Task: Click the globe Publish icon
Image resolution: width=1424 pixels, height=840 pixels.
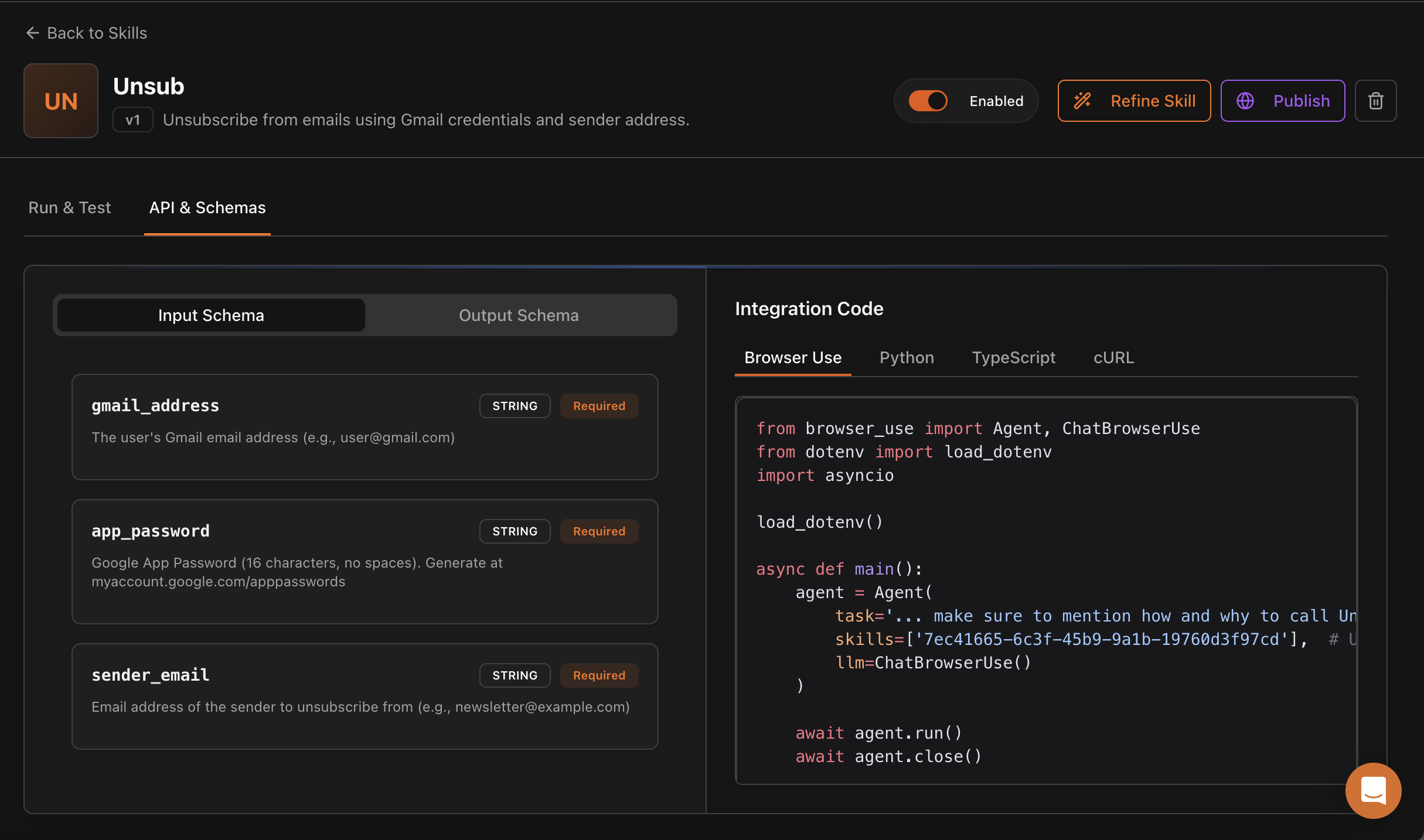Action: coord(1245,101)
